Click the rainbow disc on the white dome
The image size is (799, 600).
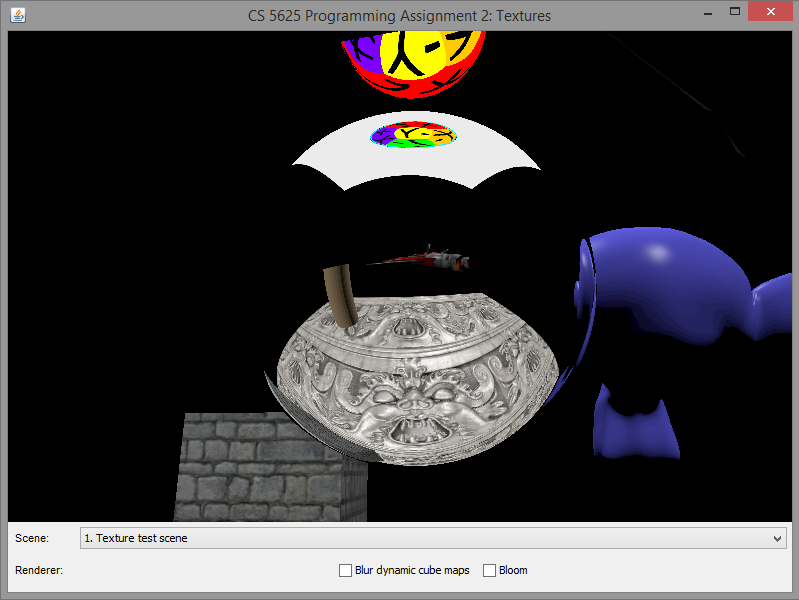tap(413, 136)
